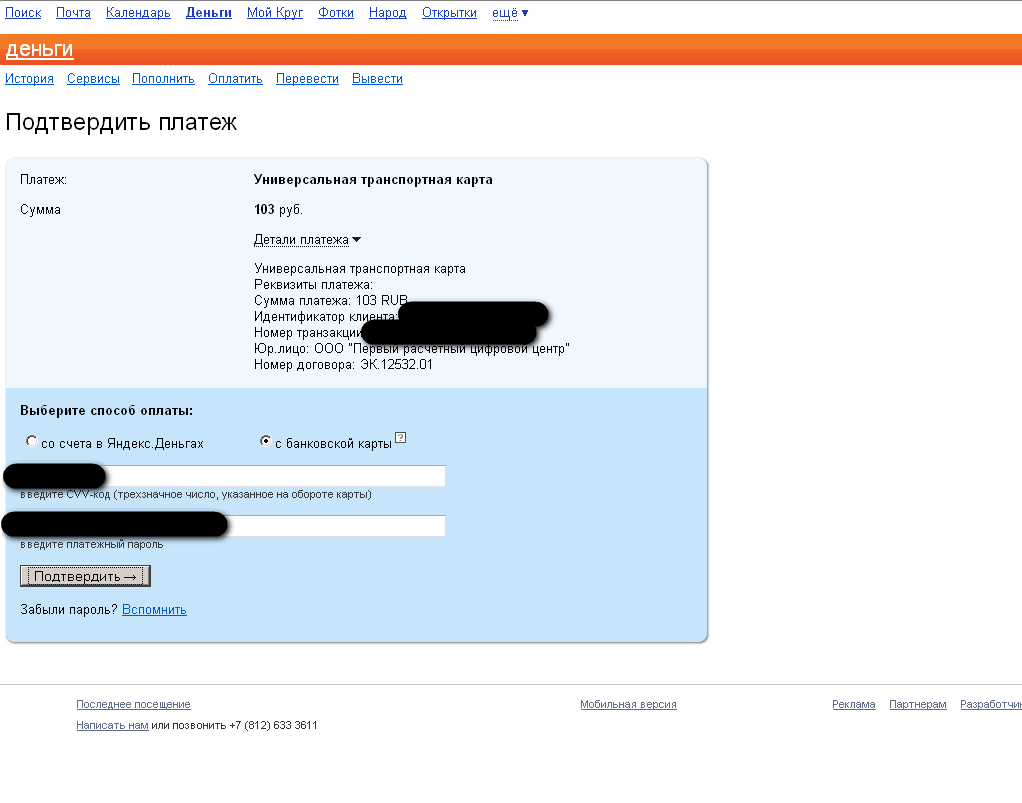Open the 'История' tab
1022x803 pixels.
click(x=29, y=79)
